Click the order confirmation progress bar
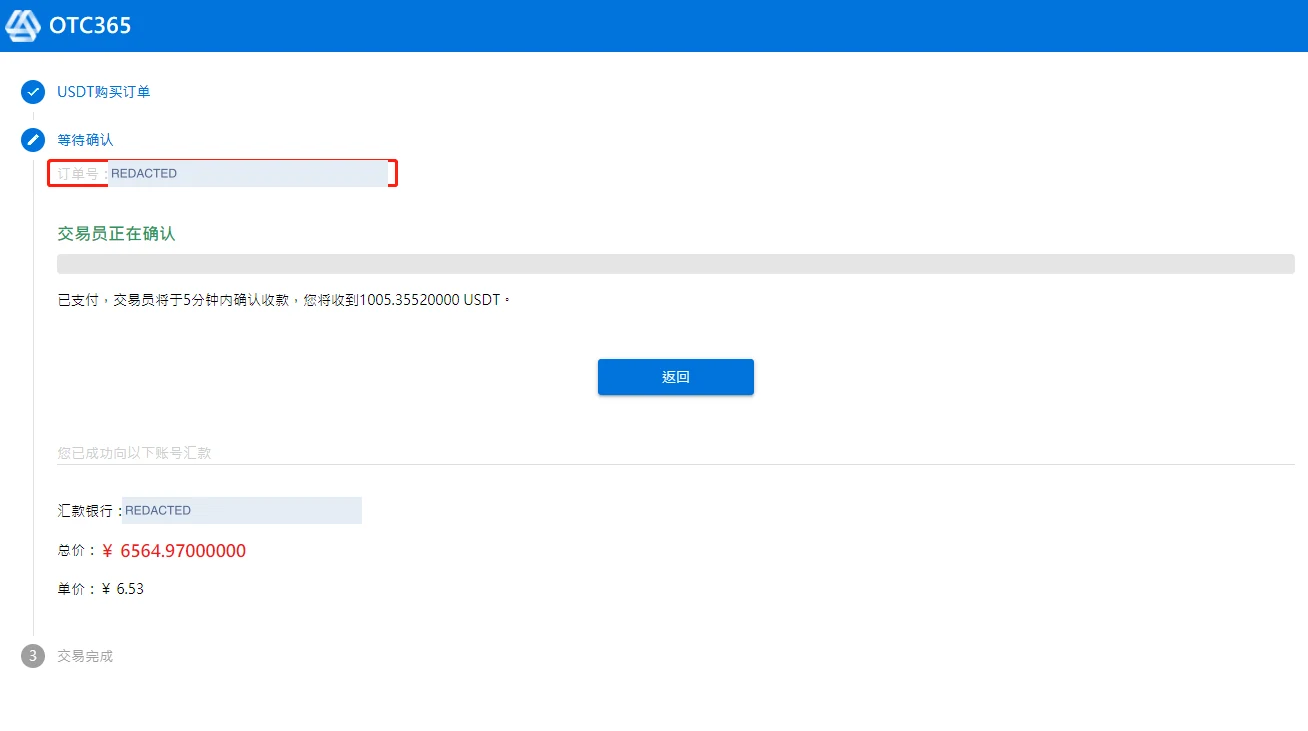1308x731 pixels. [676, 264]
